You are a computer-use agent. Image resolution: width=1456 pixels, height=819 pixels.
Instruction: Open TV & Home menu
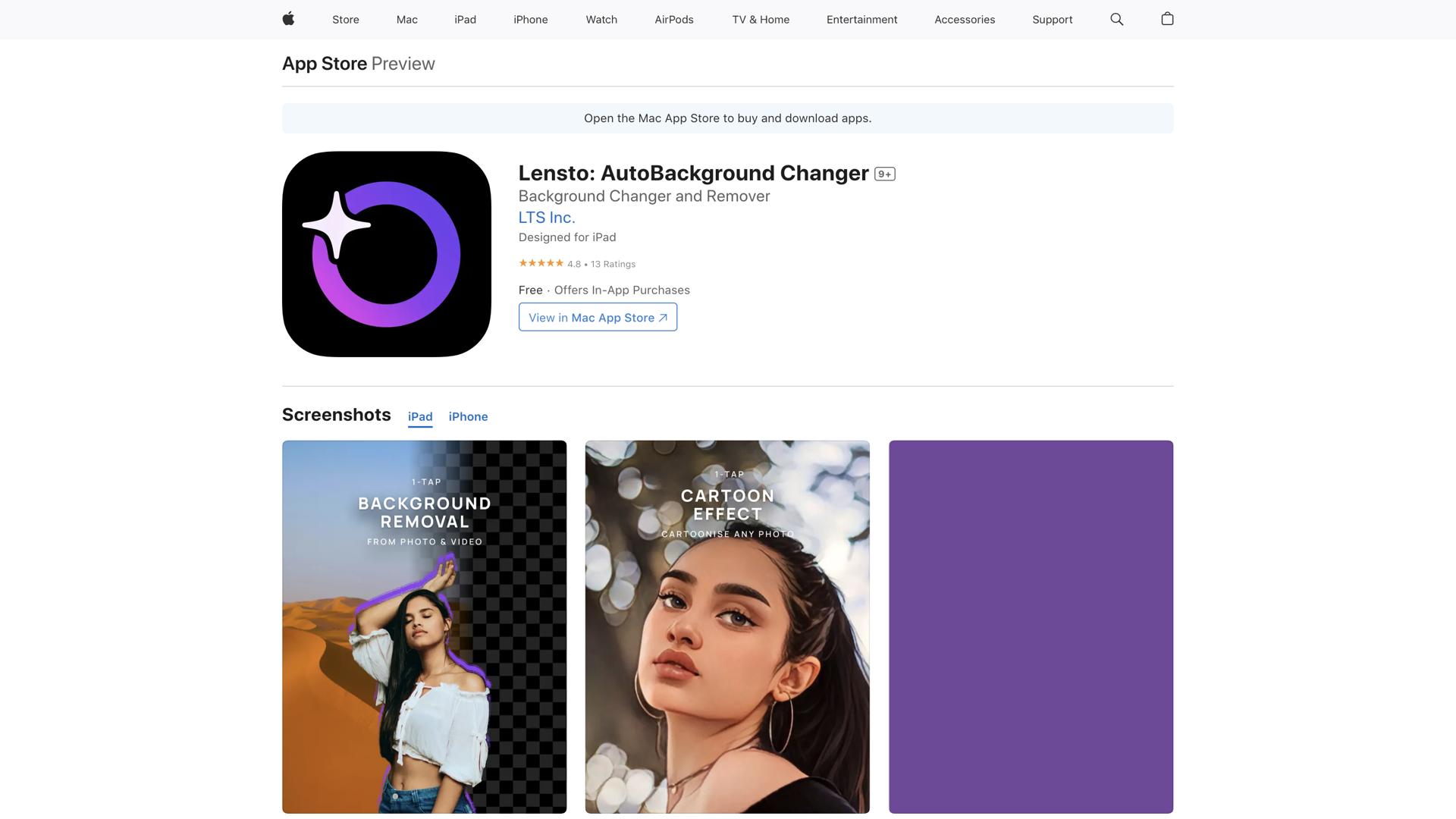click(761, 20)
